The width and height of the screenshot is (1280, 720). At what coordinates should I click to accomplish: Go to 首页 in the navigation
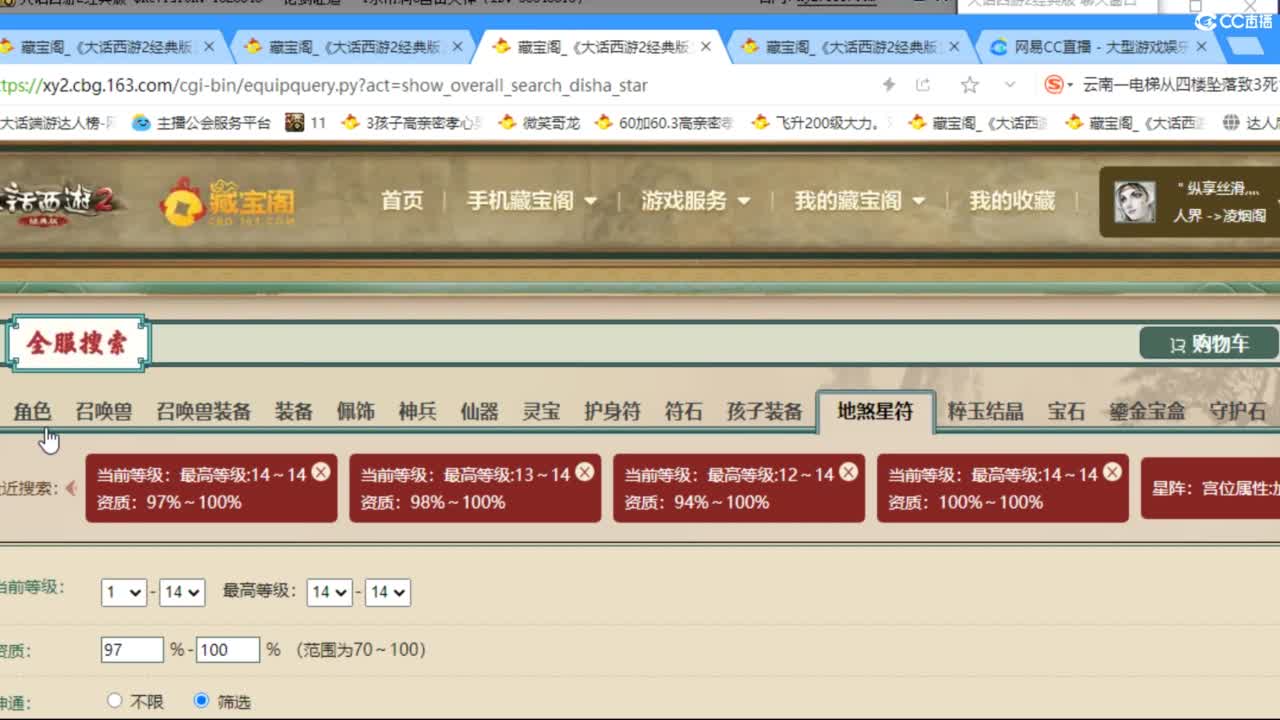click(x=402, y=201)
